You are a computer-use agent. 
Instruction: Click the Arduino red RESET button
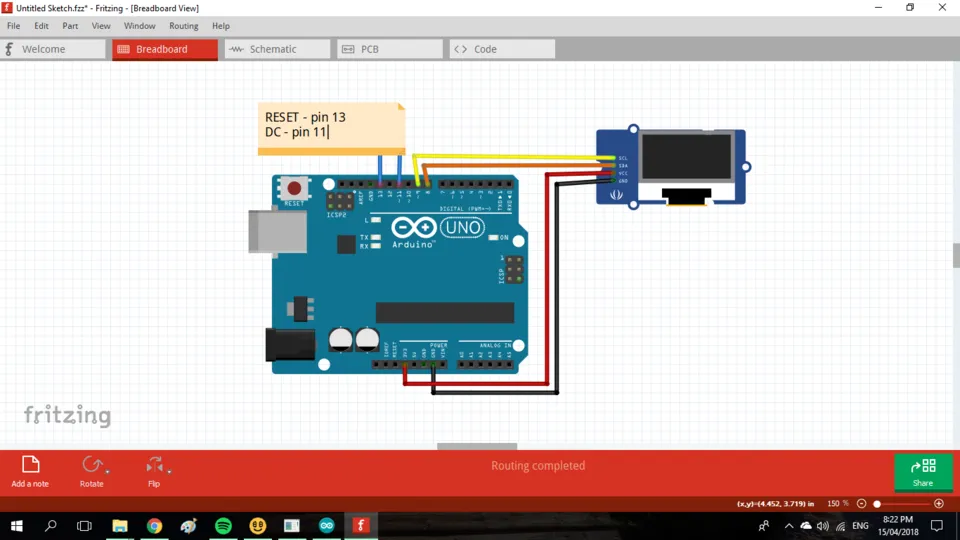pyautogui.click(x=294, y=188)
